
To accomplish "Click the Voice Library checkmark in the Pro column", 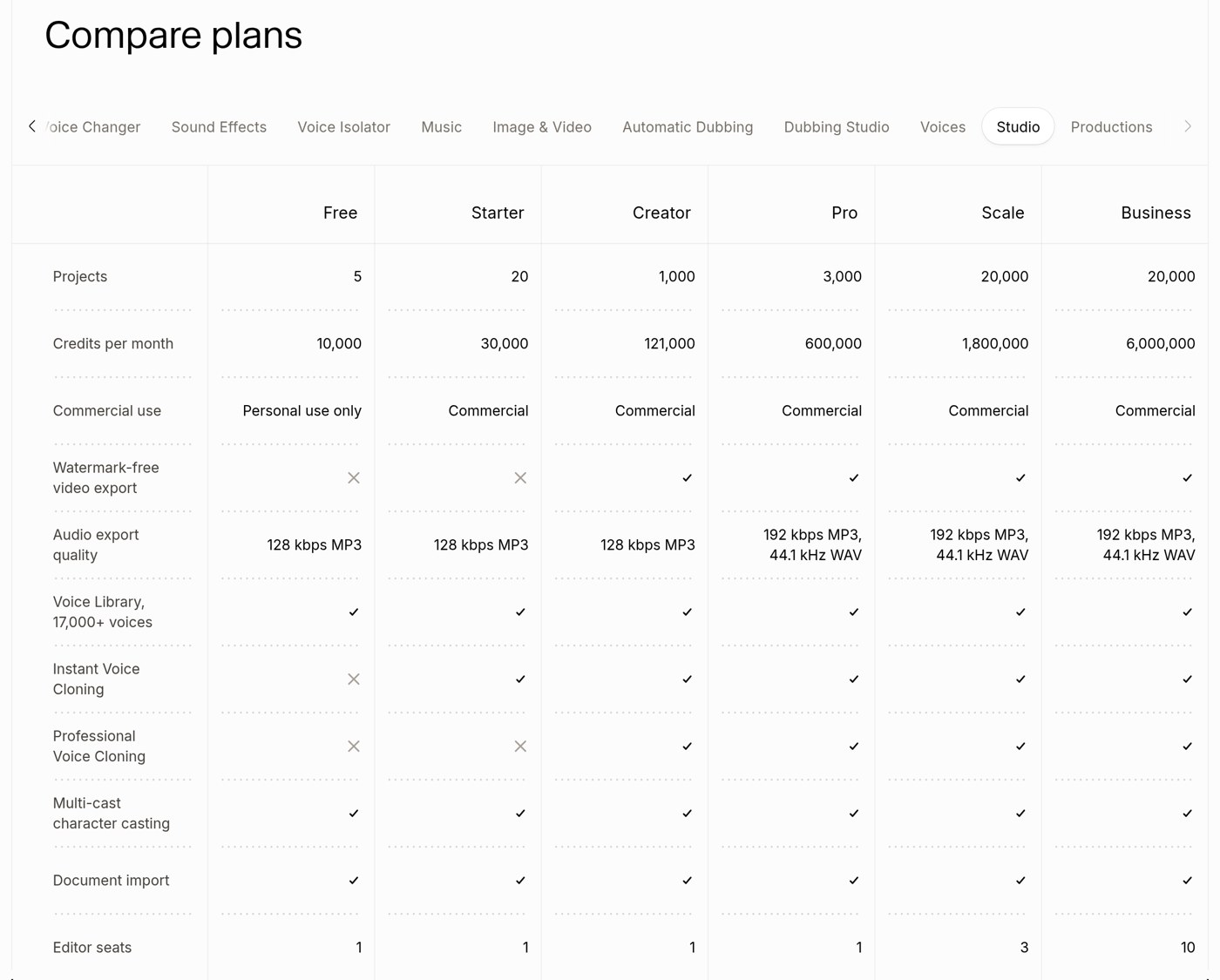I will coord(854,612).
